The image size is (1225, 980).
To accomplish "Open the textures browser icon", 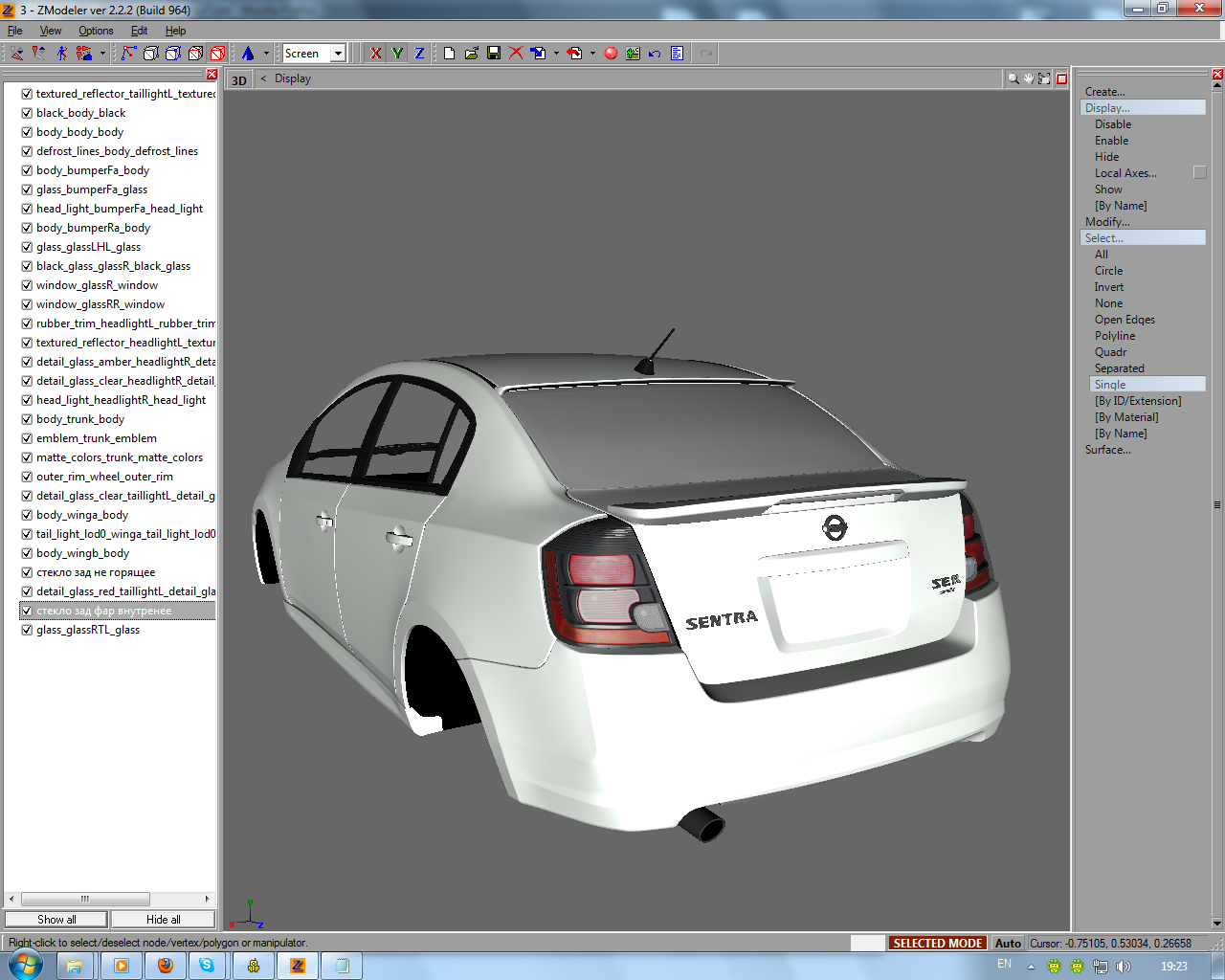I will pyautogui.click(x=633, y=54).
